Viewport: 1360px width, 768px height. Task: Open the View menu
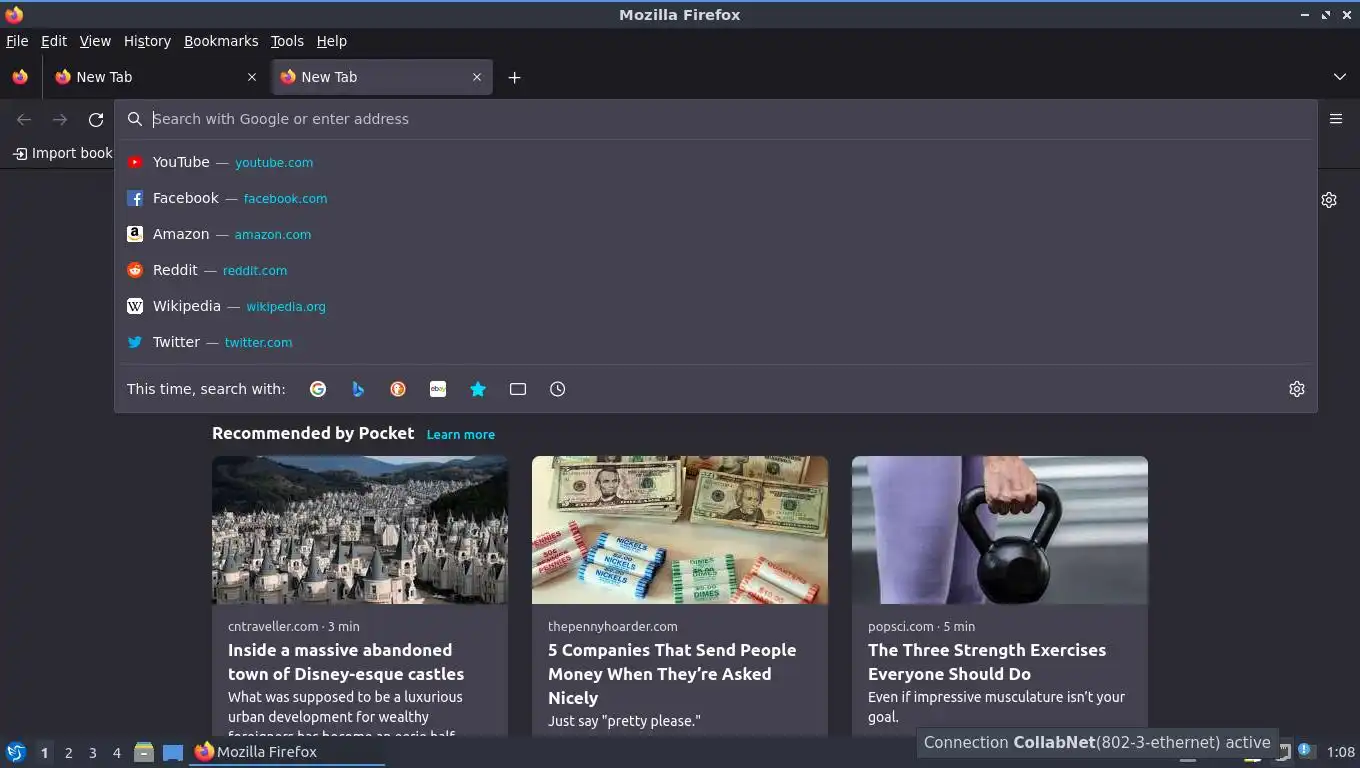coord(95,41)
